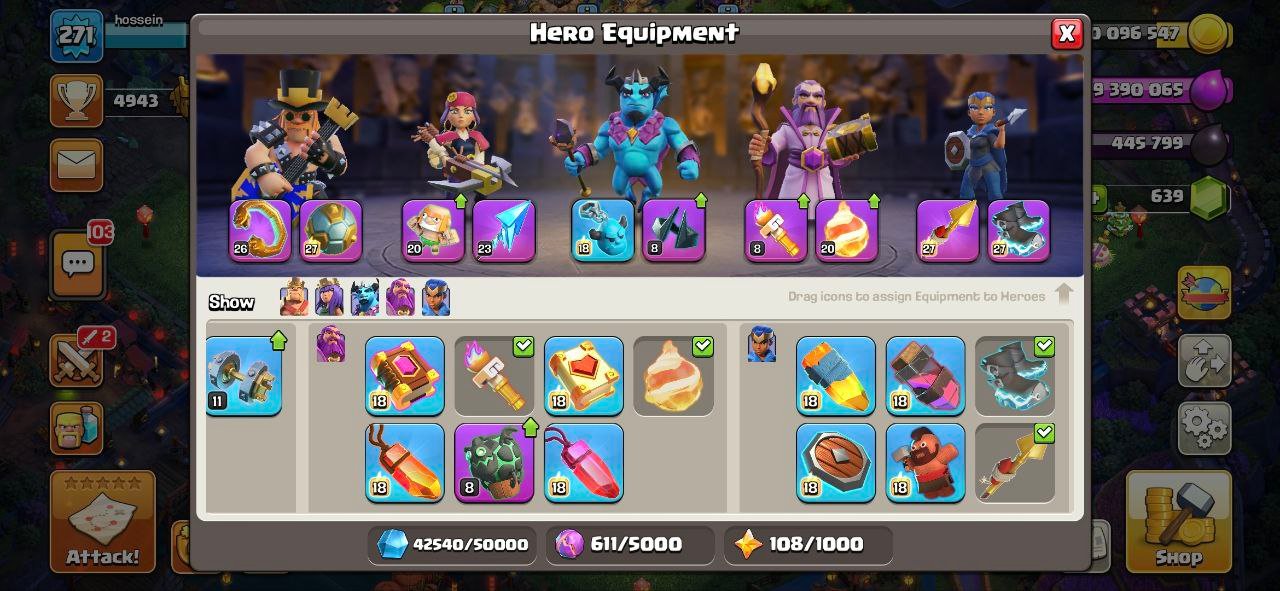Tap the Barbarian King's Spiky Ball slot
The height and width of the screenshot is (591, 1280).
(331, 231)
